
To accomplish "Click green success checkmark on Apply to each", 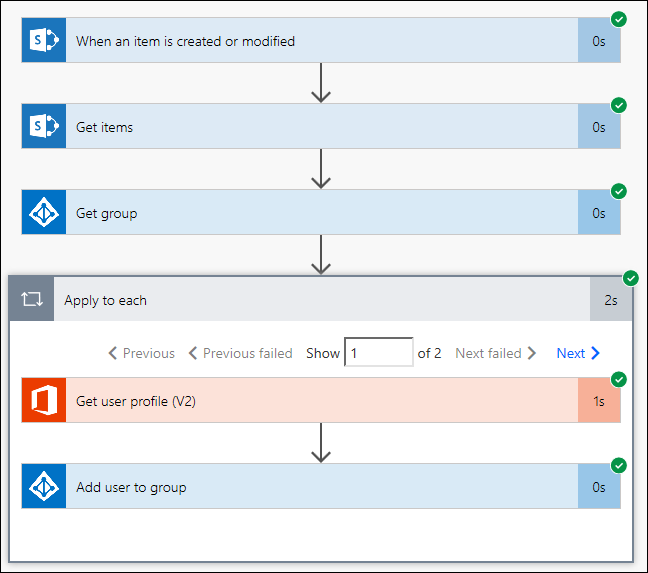I will tap(631, 278).
